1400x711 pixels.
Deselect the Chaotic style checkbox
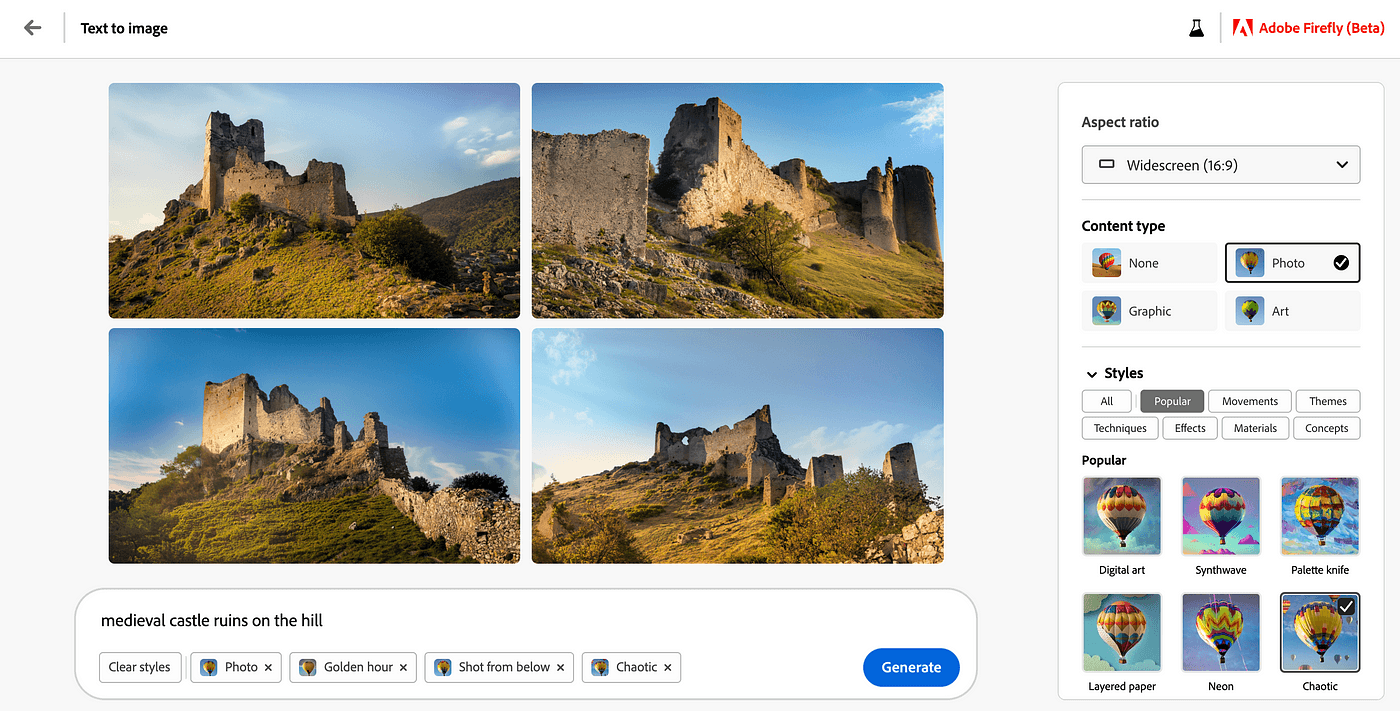tap(1346, 607)
